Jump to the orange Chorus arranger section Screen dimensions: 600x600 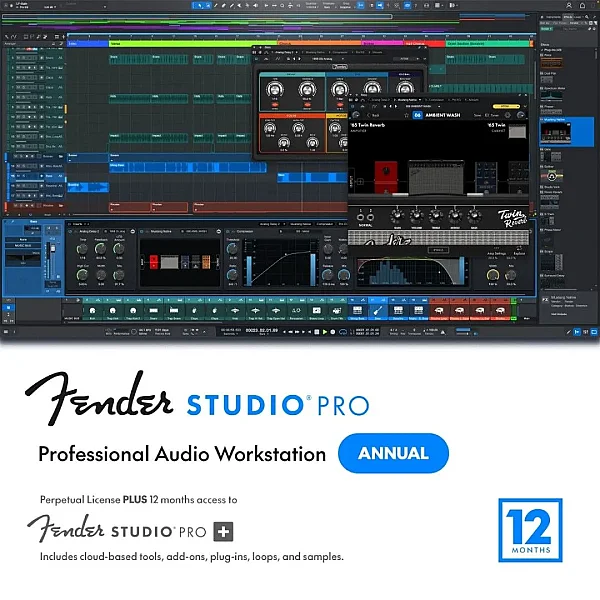[320, 44]
